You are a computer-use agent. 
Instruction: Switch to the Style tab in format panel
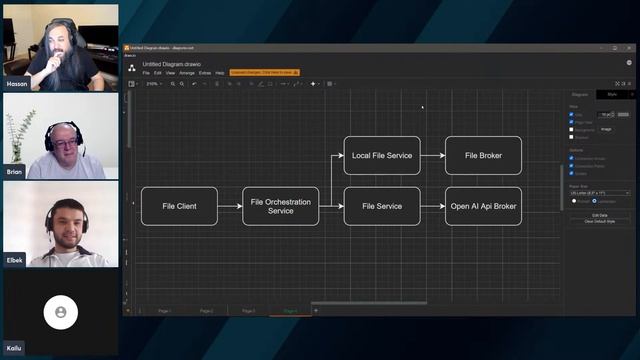pyautogui.click(x=612, y=94)
